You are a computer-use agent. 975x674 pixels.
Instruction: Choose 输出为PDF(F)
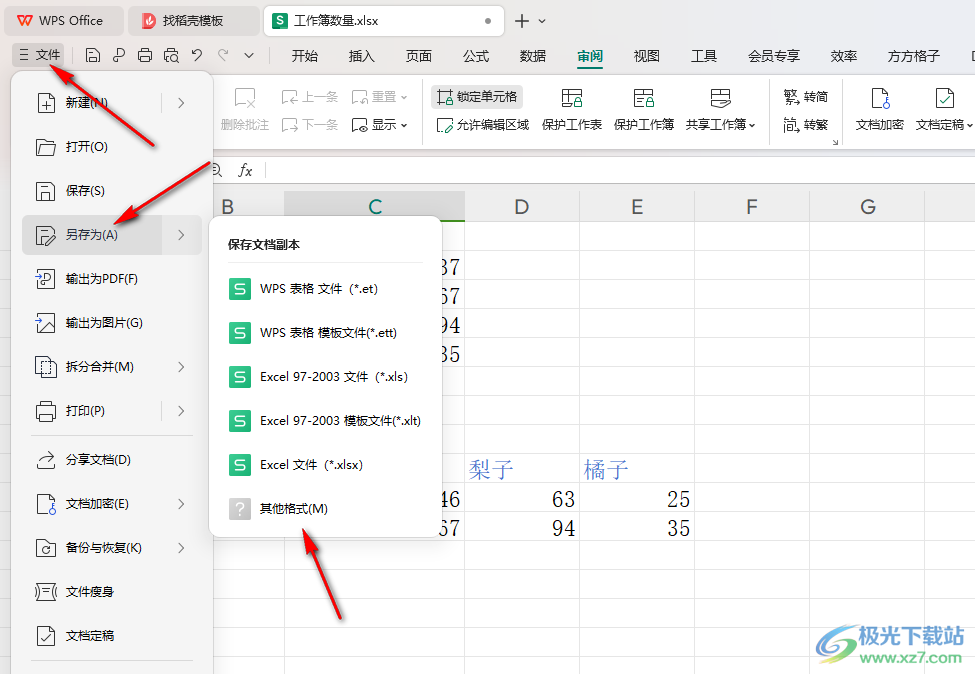click(x=112, y=279)
